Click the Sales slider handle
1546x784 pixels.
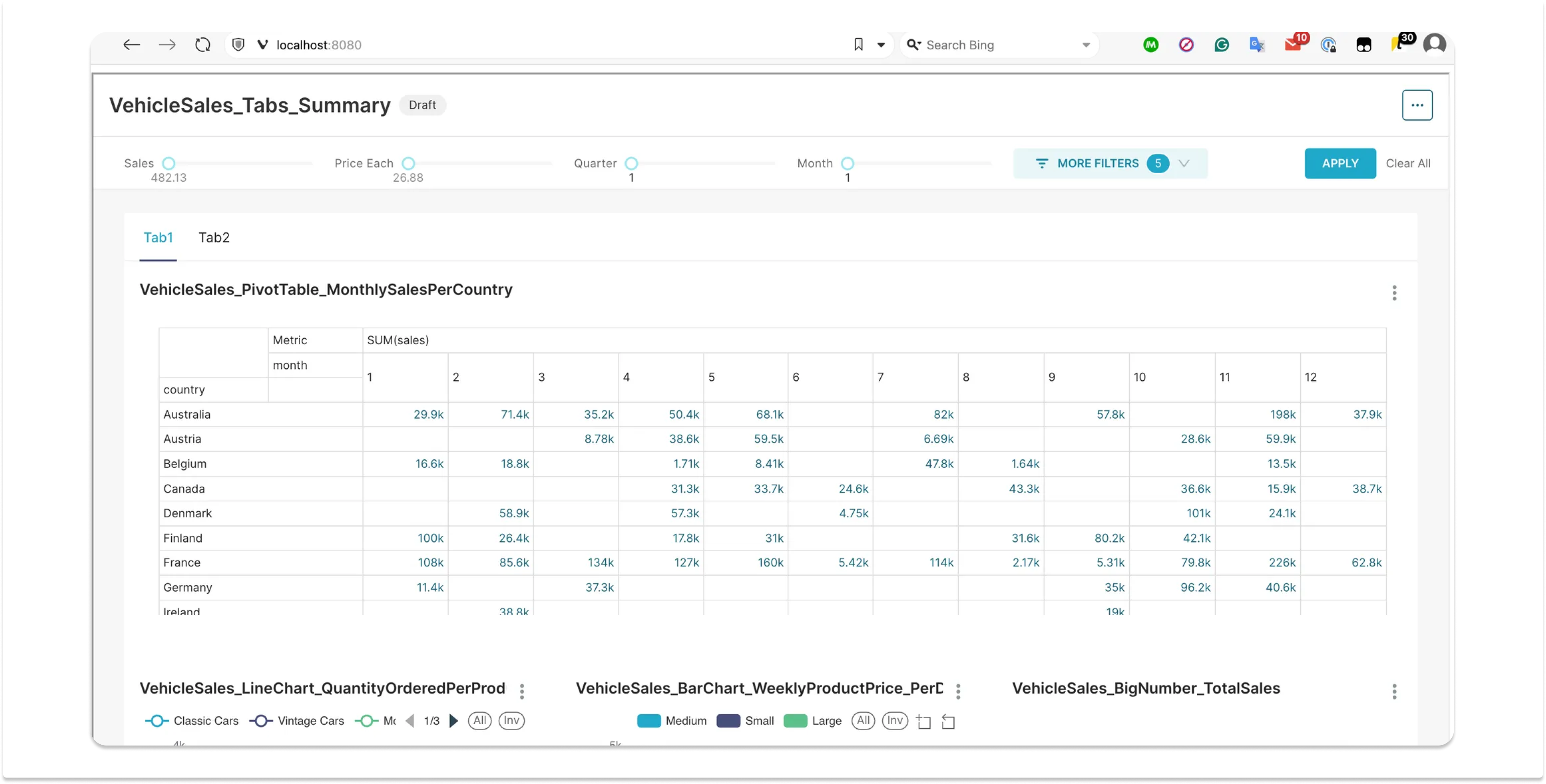(x=169, y=163)
